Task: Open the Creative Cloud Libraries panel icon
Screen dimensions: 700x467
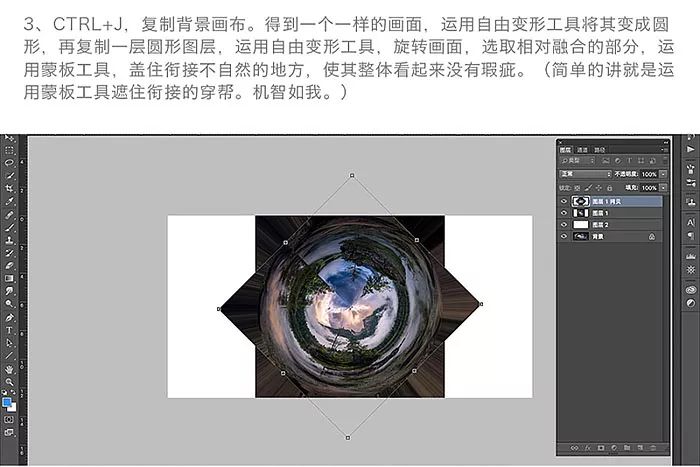Action: [x=690, y=289]
